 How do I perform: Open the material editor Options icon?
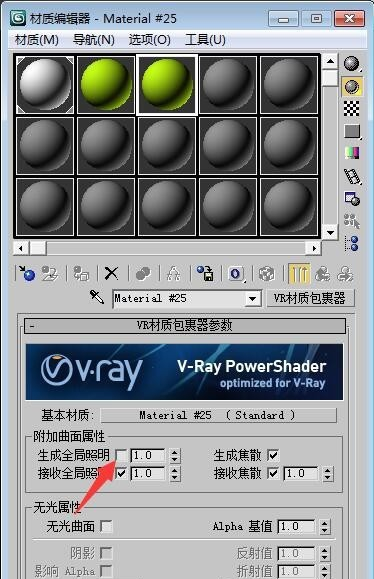point(352,199)
